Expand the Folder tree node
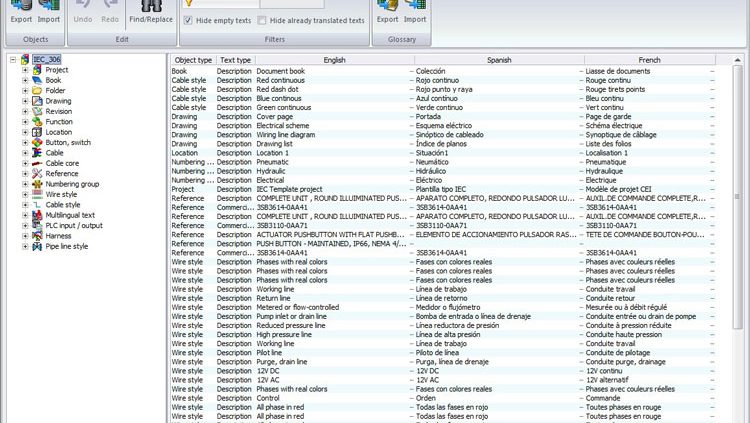750x423 pixels. coord(25,90)
